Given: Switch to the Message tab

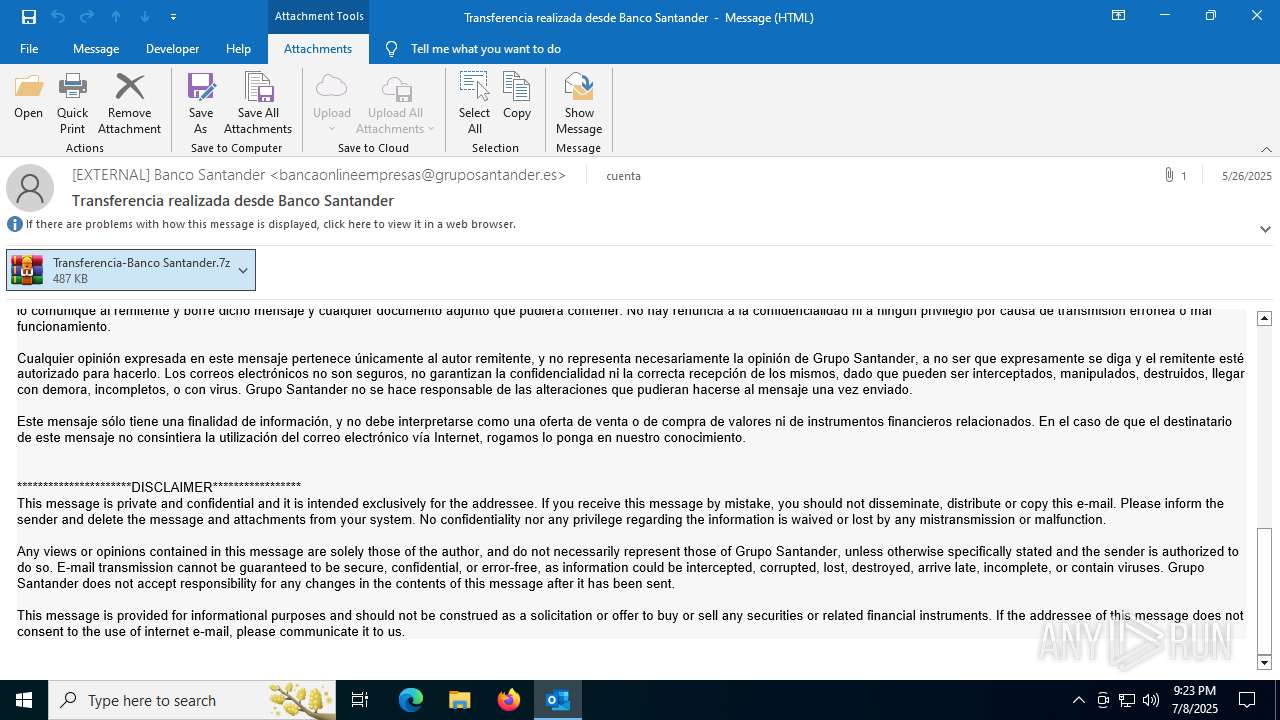Looking at the screenshot, I should tap(96, 49).
